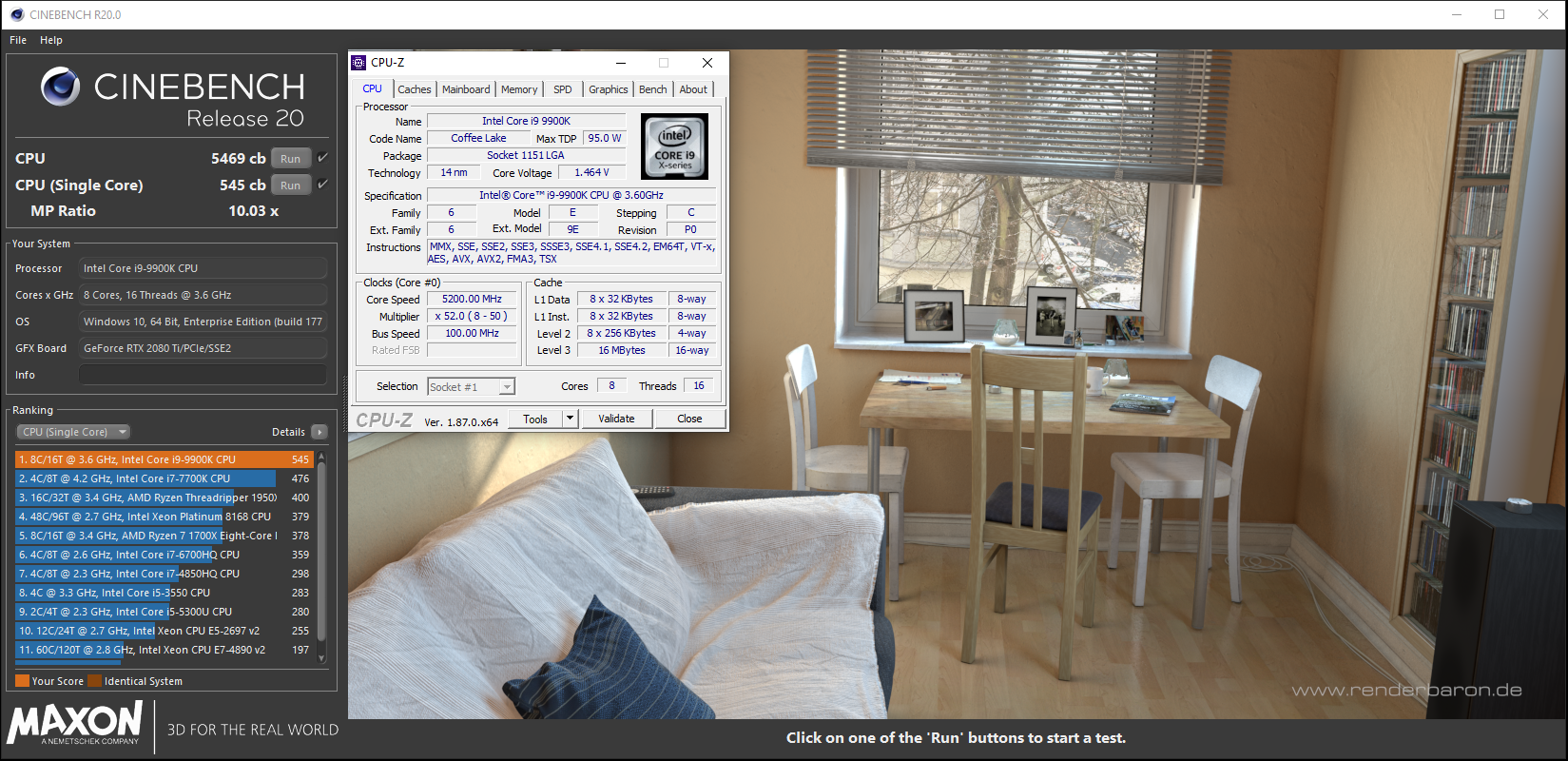Image resolution: width=1568 pixels, height=761 pixels.
Task: Click the empty Info input field
Action: [203, 375]
